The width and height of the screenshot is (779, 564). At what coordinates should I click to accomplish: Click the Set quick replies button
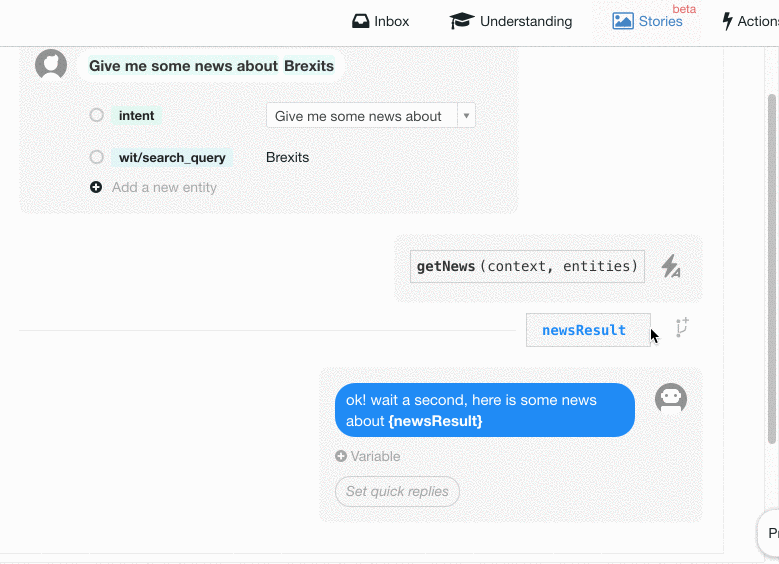[x=397, y=491]
